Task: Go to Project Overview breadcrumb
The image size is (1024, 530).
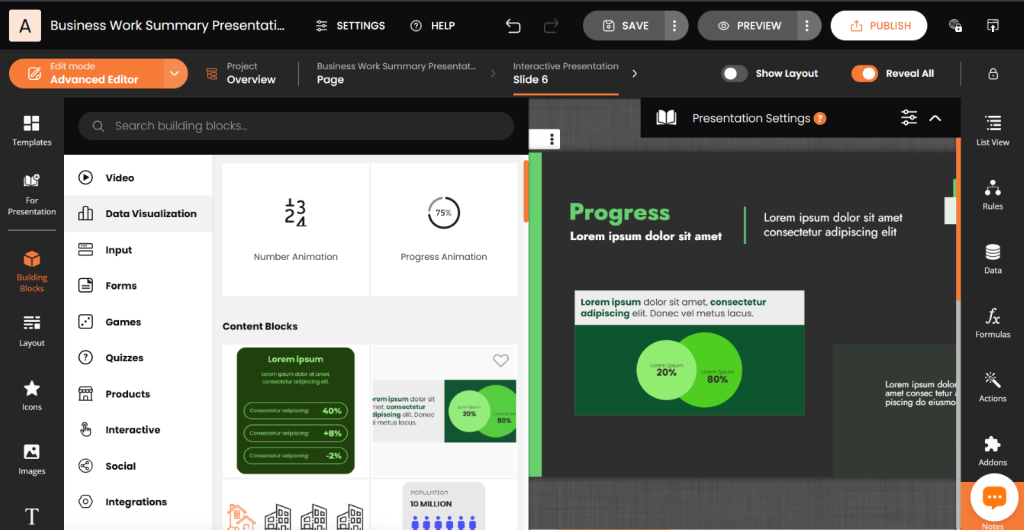Action: pos(241,73)
